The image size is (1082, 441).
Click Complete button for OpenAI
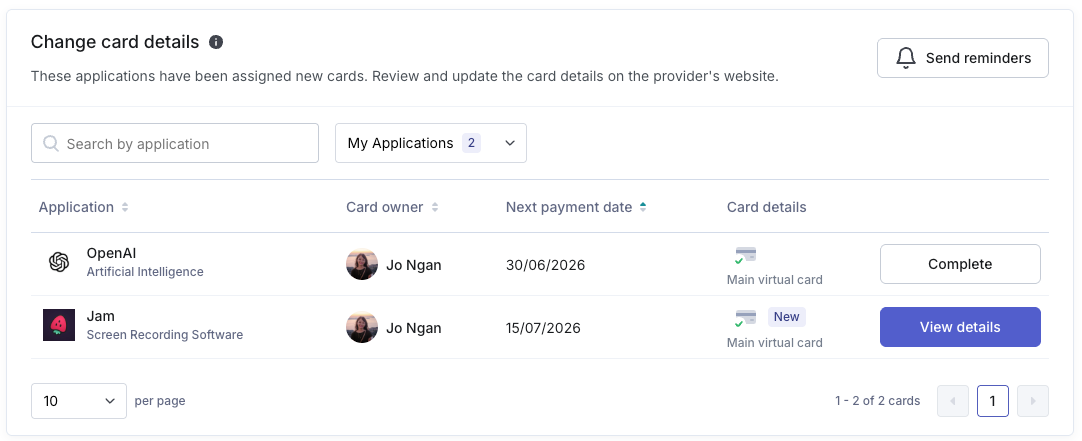[960, 264]
